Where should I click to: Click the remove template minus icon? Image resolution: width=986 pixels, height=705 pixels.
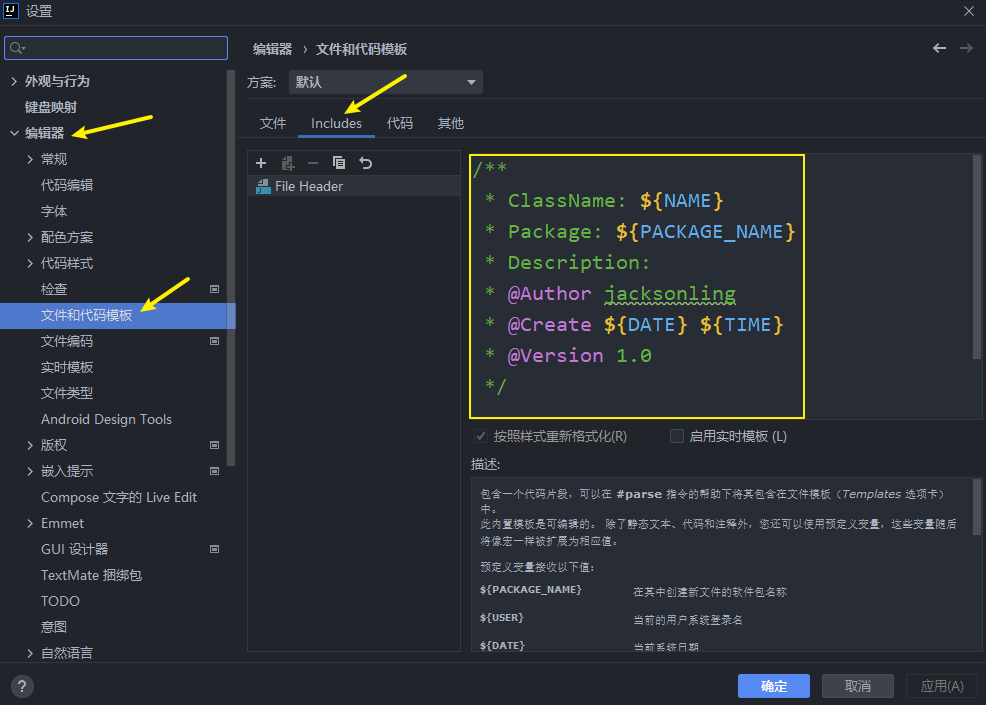point(313,163)
